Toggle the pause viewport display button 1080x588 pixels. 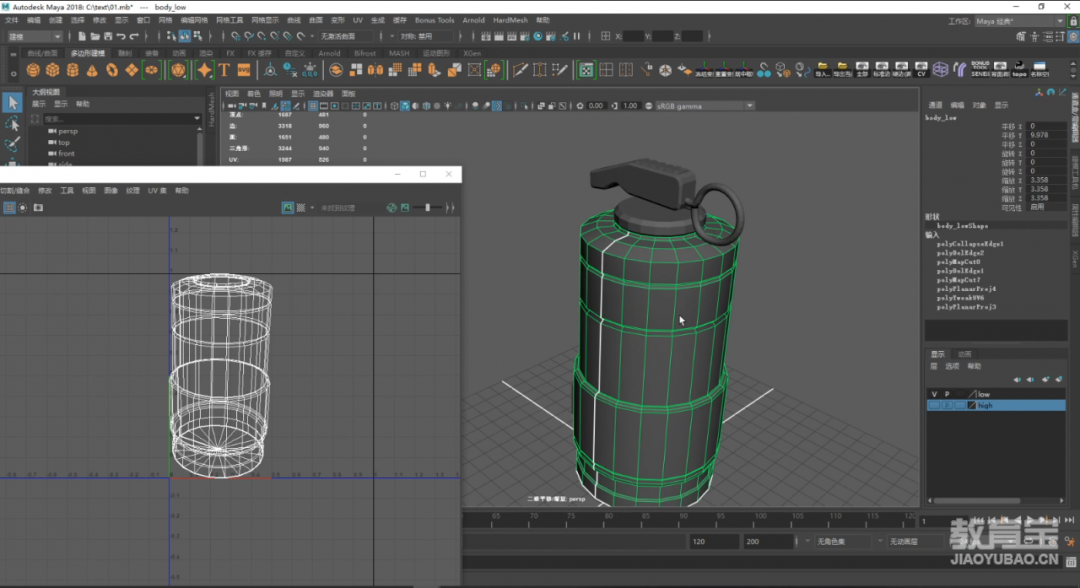point(577,36)
